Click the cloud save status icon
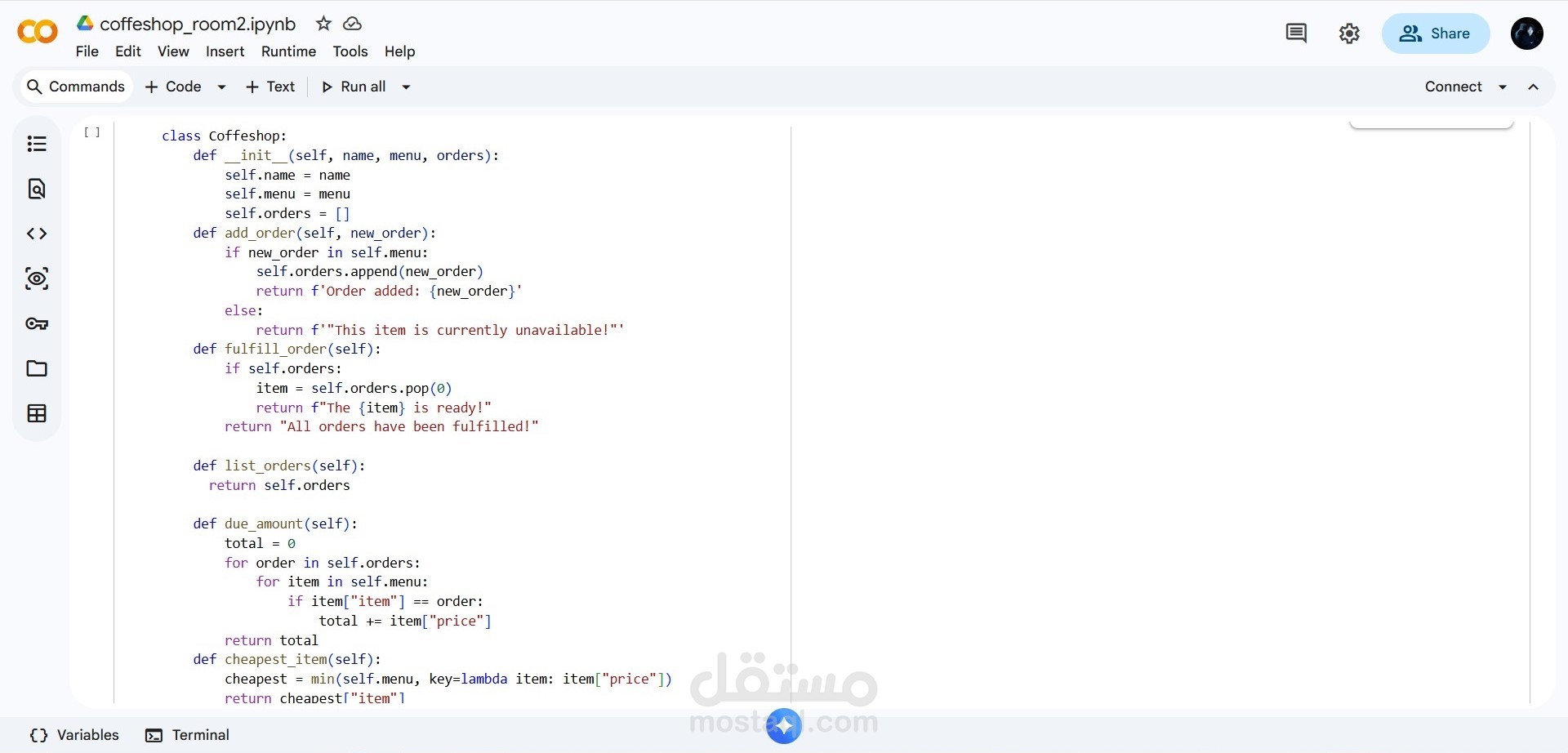The image size is (1568, 753). [352, 24]
